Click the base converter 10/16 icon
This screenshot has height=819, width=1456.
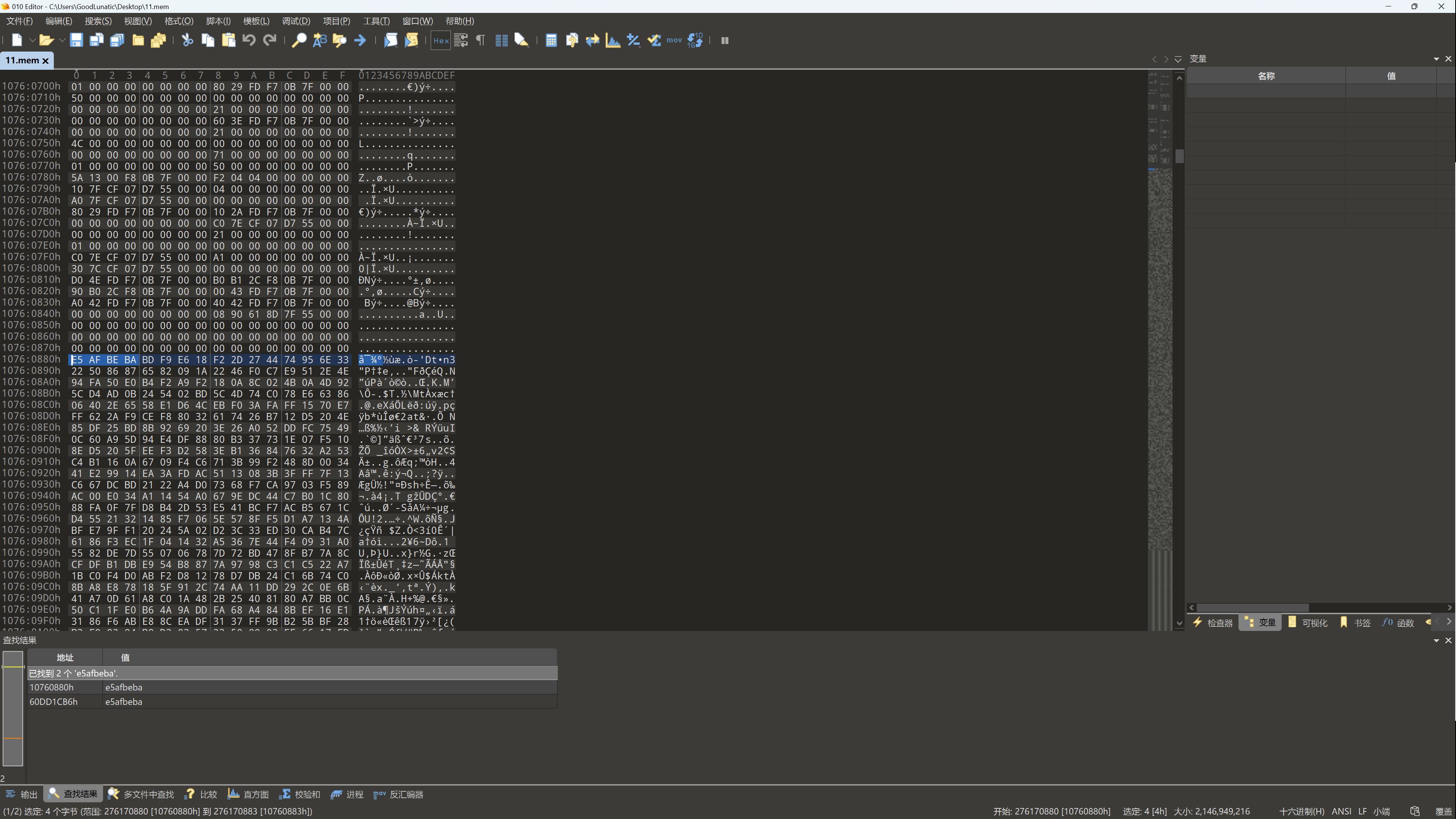click(x=695, y=40)
